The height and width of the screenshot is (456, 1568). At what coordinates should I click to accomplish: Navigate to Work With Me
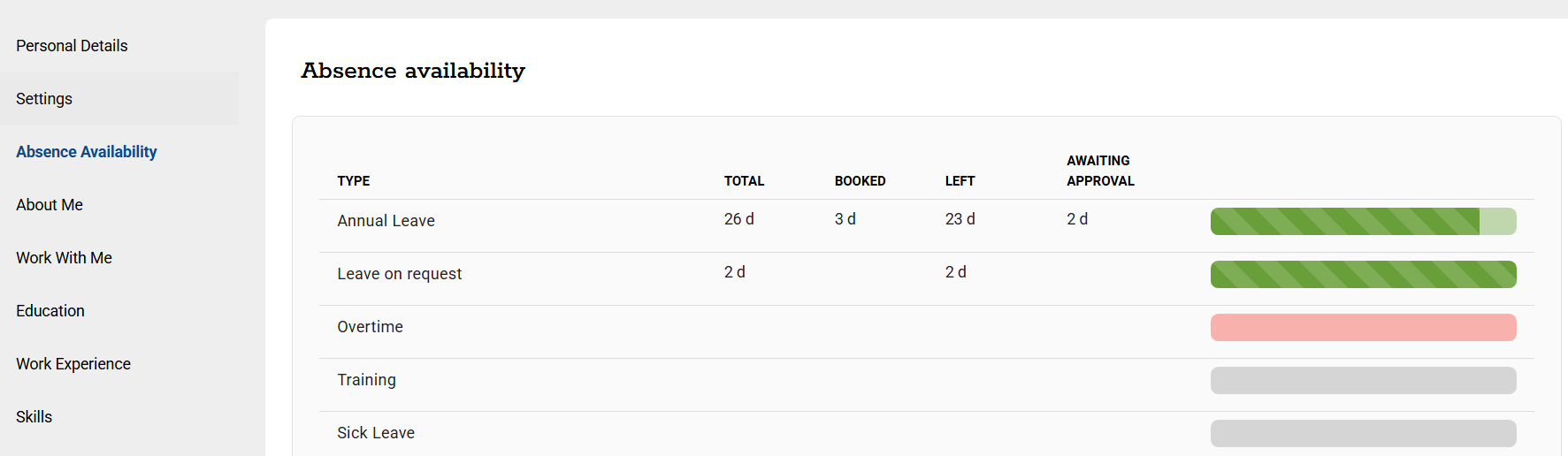[64, 258]
